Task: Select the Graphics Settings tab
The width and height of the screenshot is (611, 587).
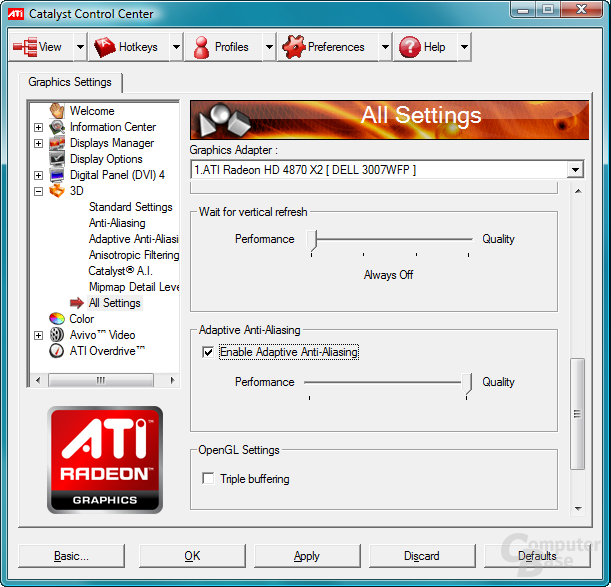Action: [70, 82]
